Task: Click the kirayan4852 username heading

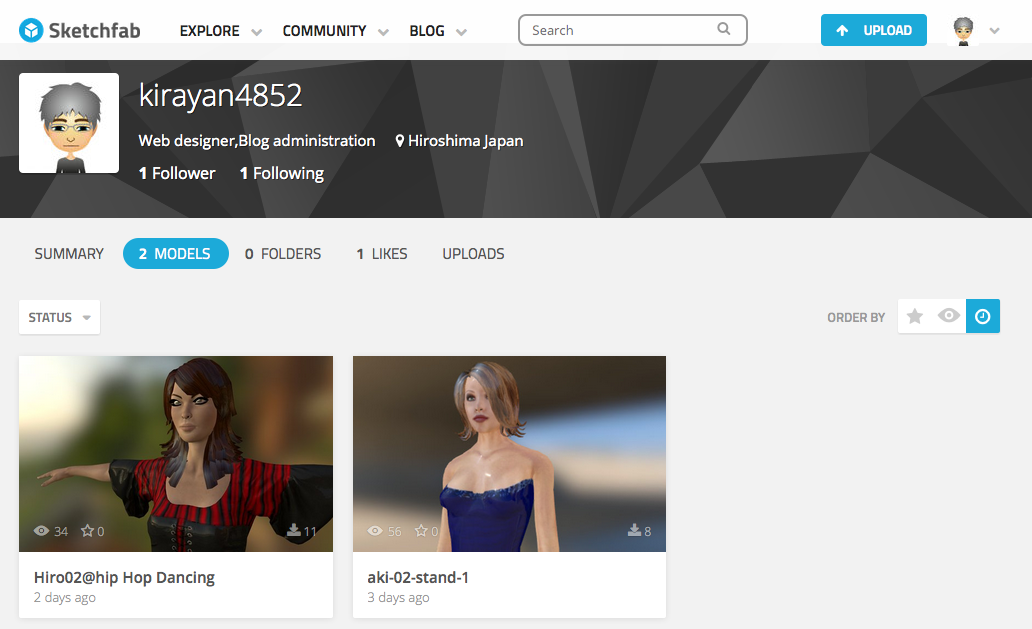Action: [220, 96]
